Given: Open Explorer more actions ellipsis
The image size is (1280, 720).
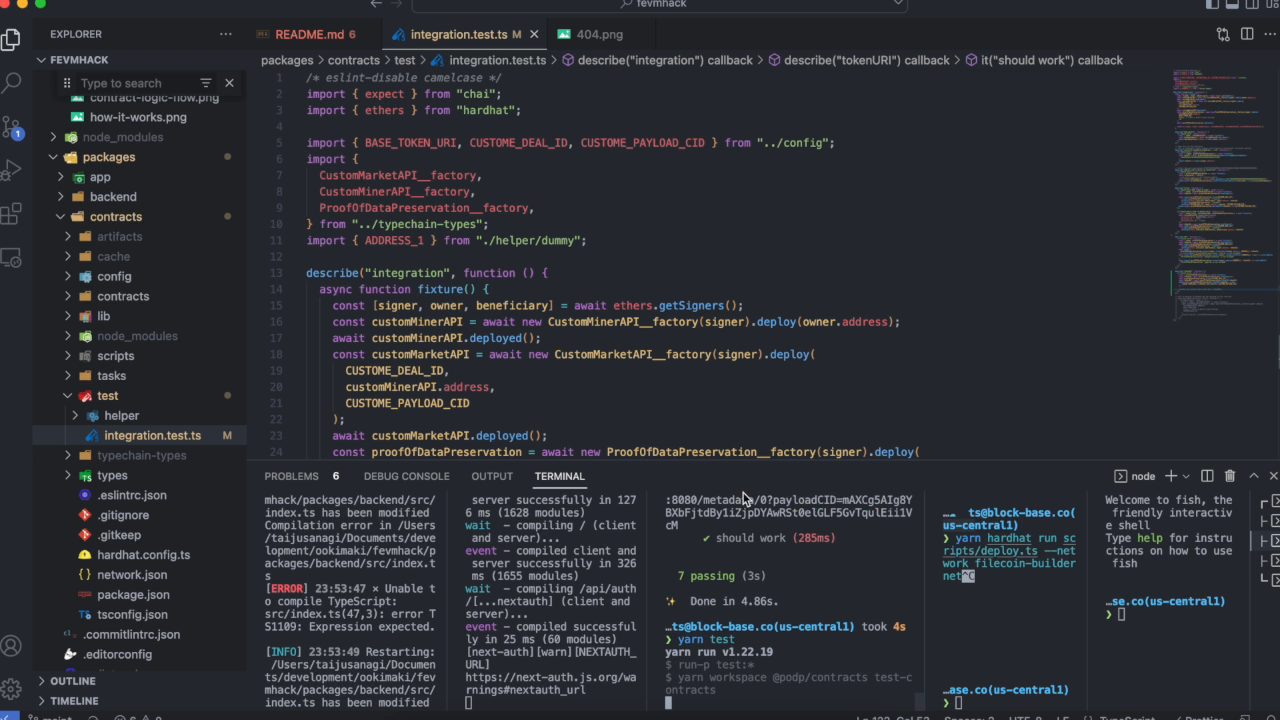Looking at the screenshot, I should [x=226, y=34].
